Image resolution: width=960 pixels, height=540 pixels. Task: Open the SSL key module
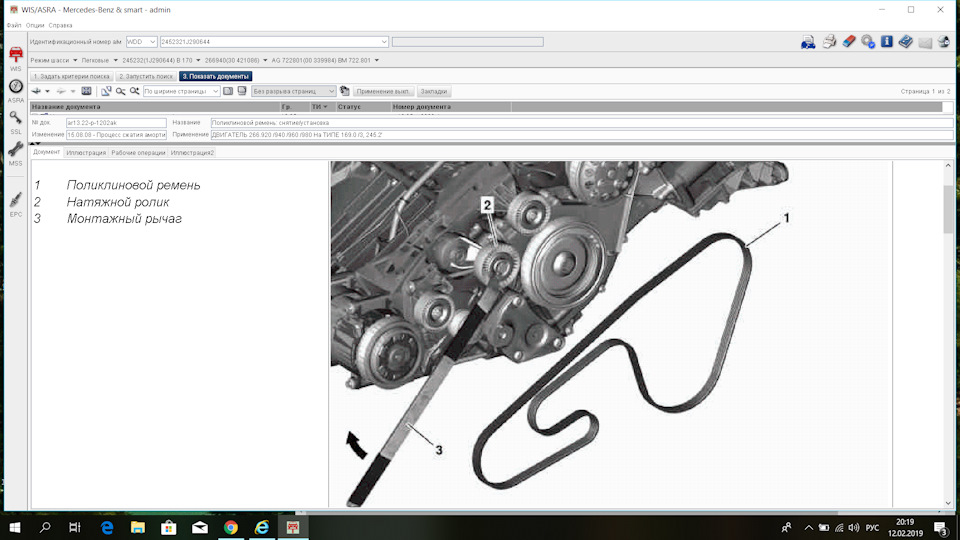(16, 122)
